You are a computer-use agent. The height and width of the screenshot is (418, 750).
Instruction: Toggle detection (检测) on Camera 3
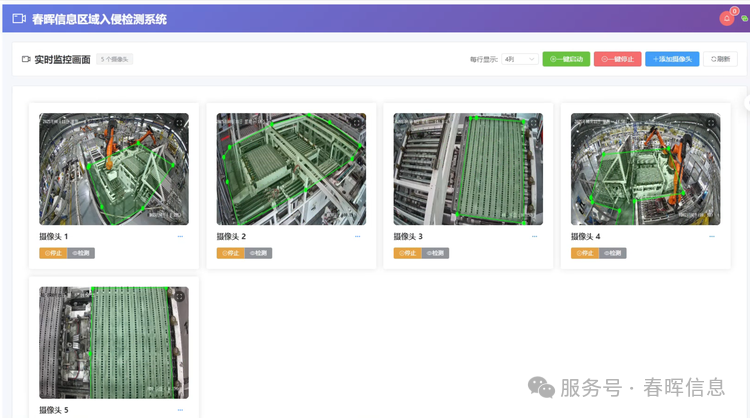coord(436,253)
